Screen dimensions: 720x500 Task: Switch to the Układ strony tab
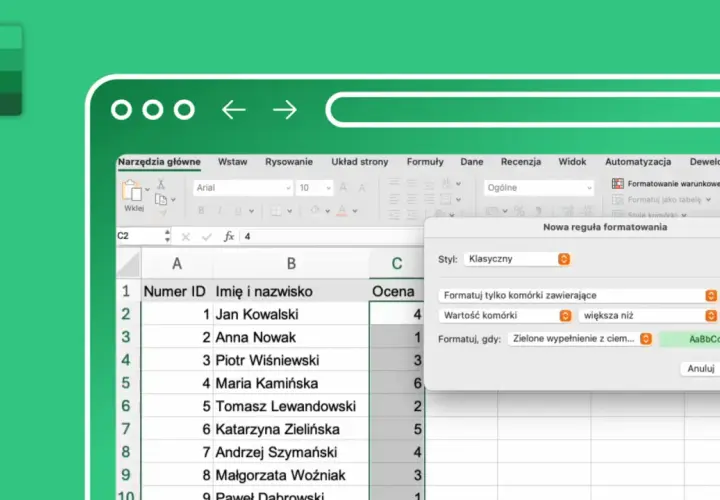coord(360,162)
